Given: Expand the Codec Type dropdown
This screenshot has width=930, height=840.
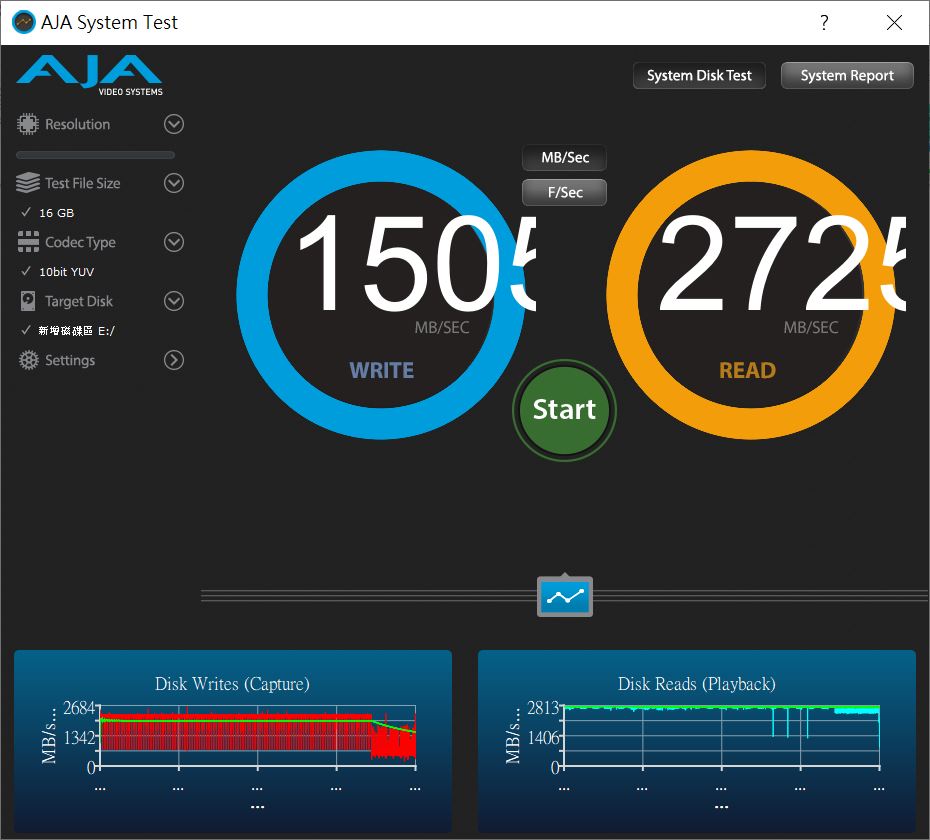Looking at the screenshot, I should click(174, 242).
